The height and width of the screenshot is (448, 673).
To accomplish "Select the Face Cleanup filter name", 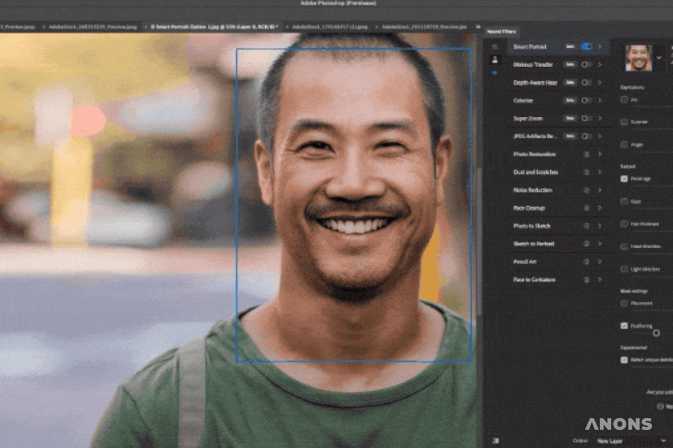I will click(529, 208).
